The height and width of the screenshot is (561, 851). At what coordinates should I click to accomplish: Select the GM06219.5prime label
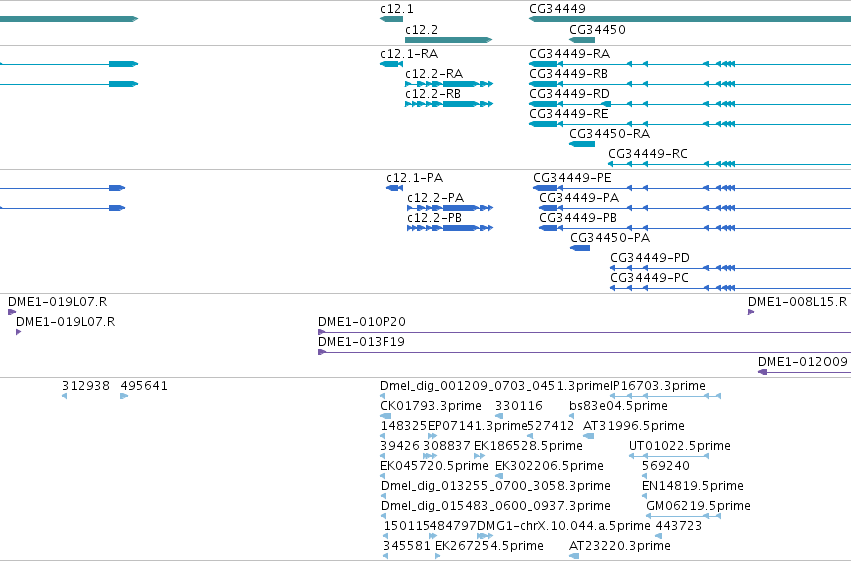pyautogui.click(x=698, y=507)
